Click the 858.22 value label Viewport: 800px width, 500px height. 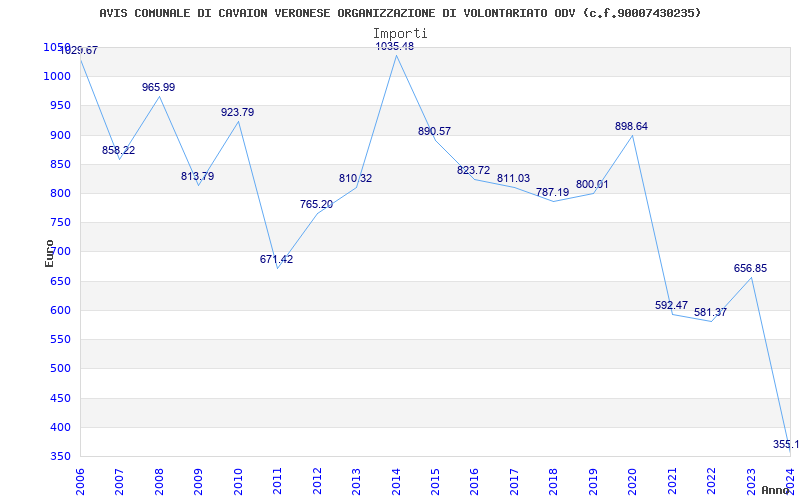tap(118, 150)
